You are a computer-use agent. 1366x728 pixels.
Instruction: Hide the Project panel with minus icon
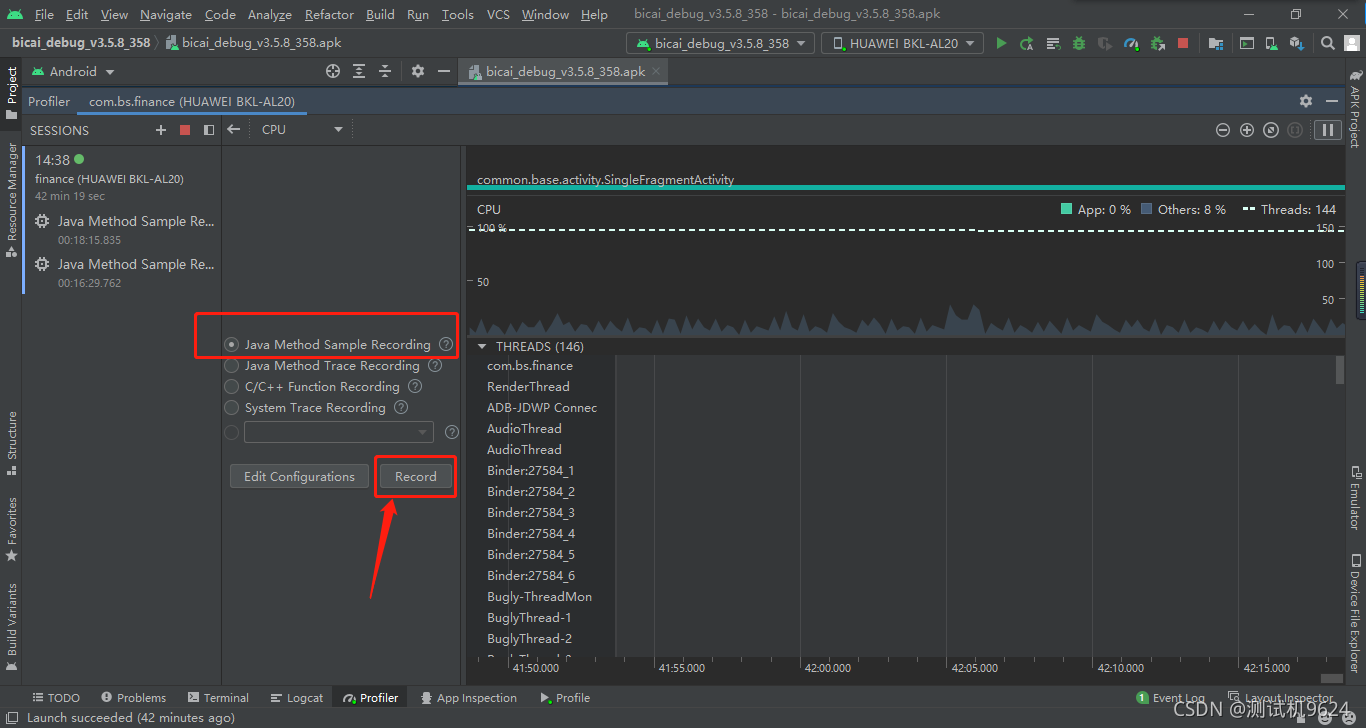pyautogui.click(x=444, y=72)
